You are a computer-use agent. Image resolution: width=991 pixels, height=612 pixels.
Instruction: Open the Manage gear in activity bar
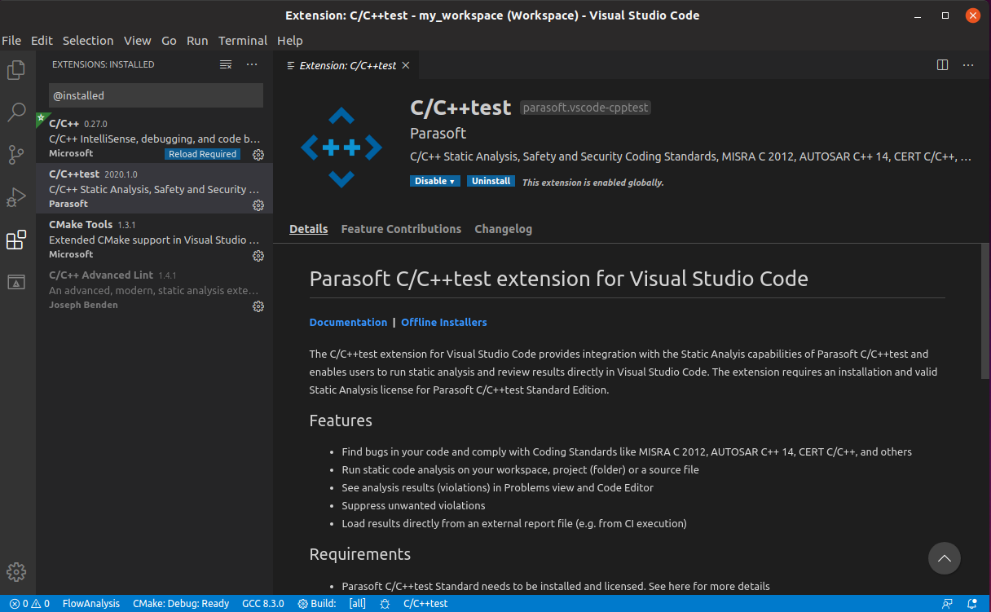point(16,572)
